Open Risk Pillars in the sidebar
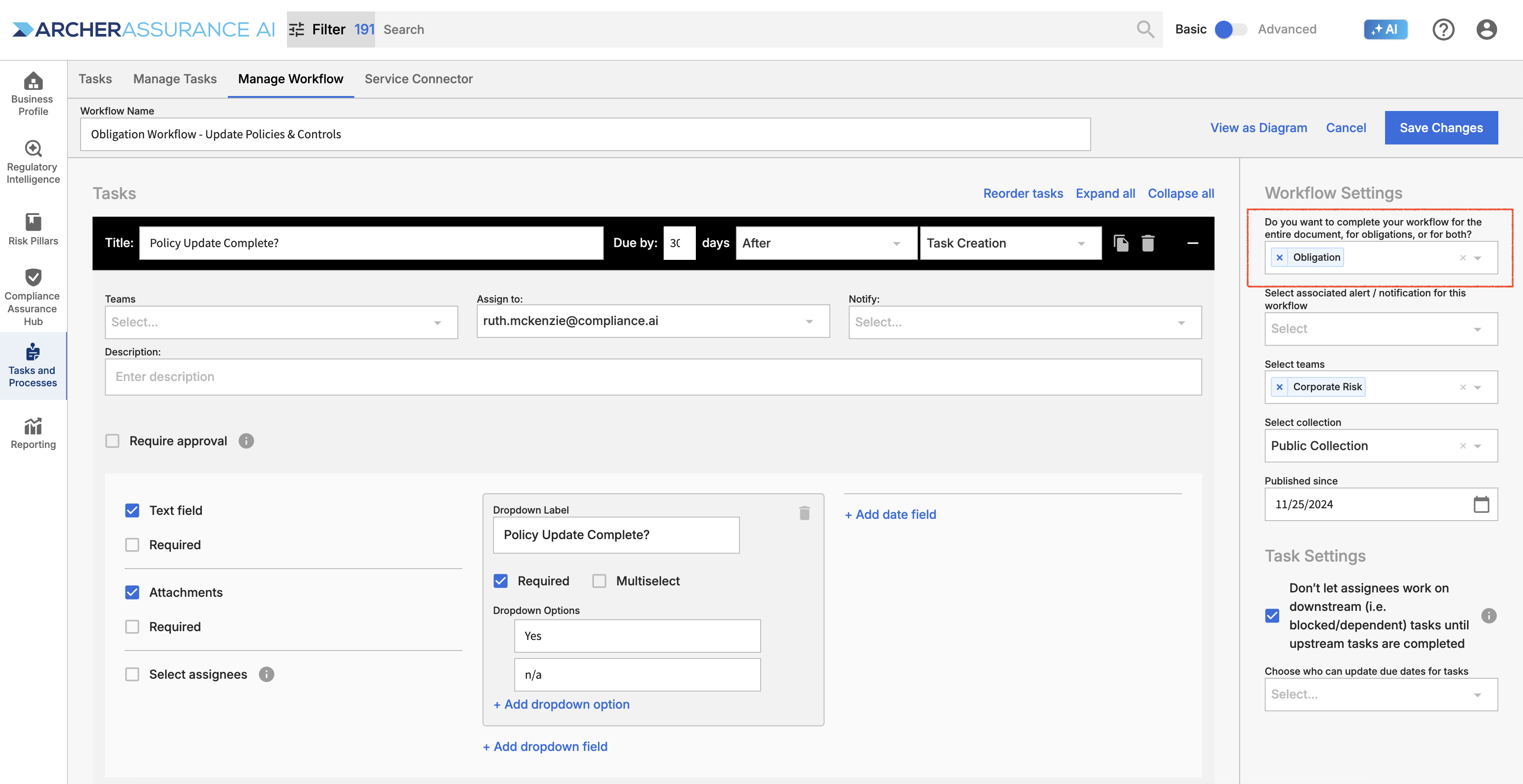The height and width of the screenshot is (784, 1523). coord(33,229)
